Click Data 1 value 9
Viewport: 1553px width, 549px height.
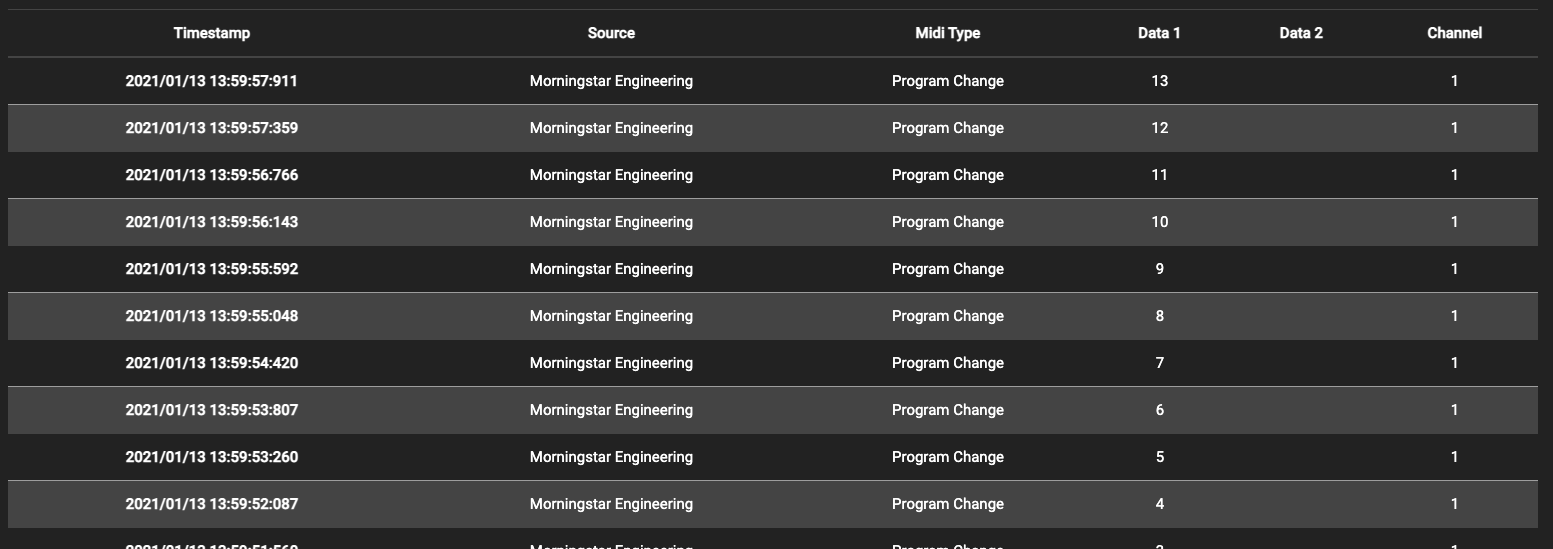[x=1159, y=269]
